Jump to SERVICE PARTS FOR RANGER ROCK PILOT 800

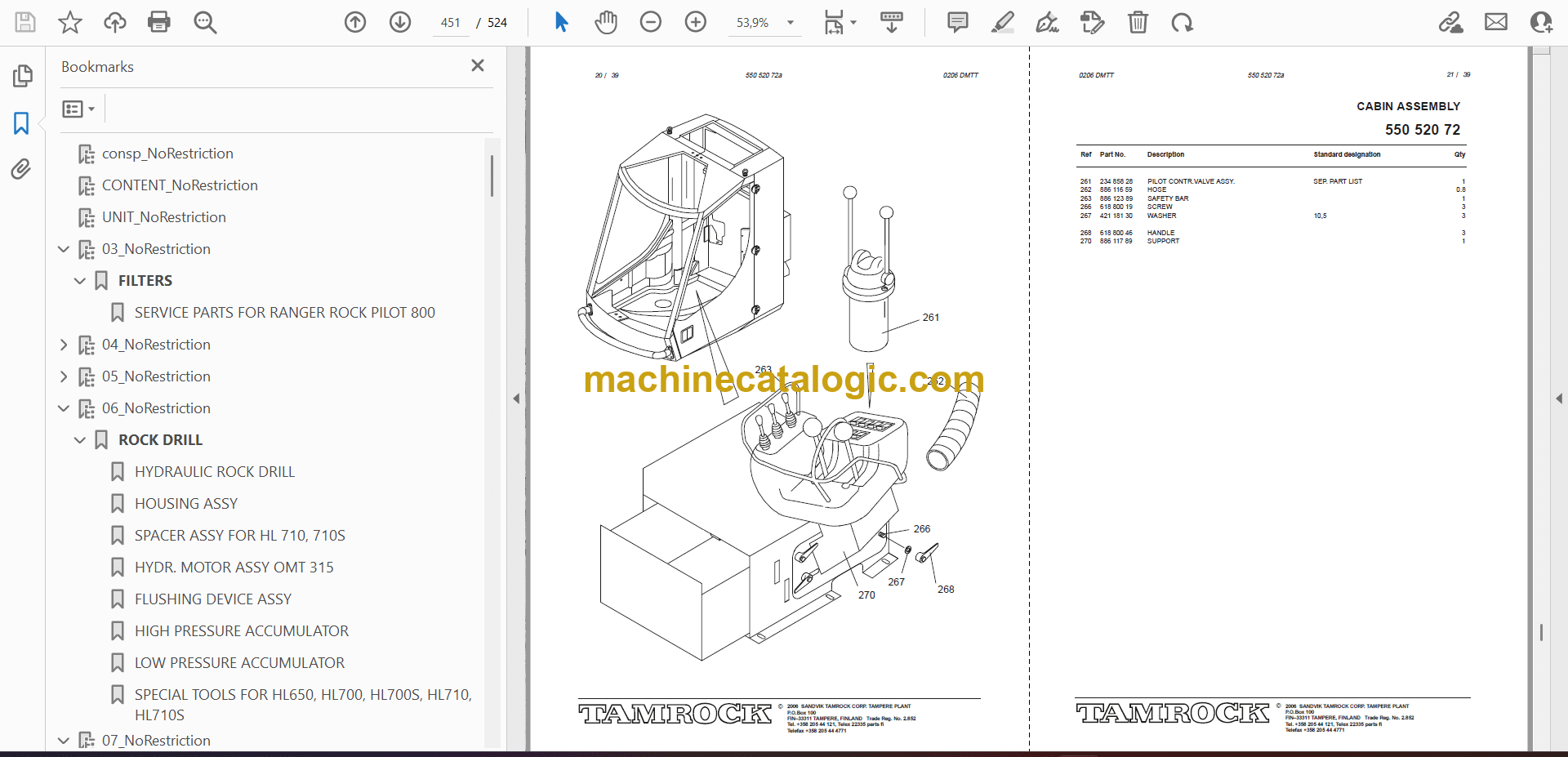[x=285, y=313]
